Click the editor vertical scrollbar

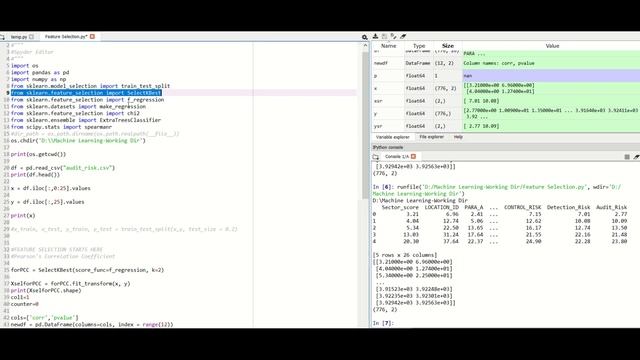[x=365, y=124]
